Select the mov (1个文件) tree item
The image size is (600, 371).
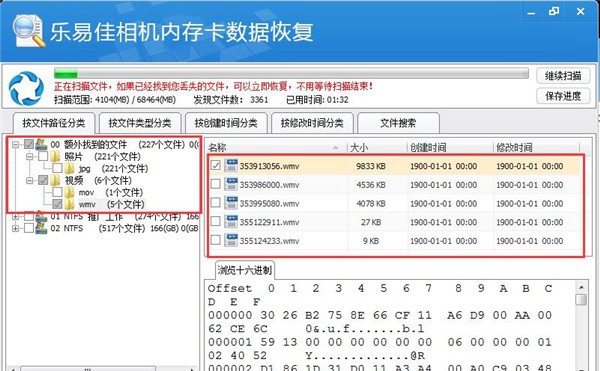coord(111,192)
